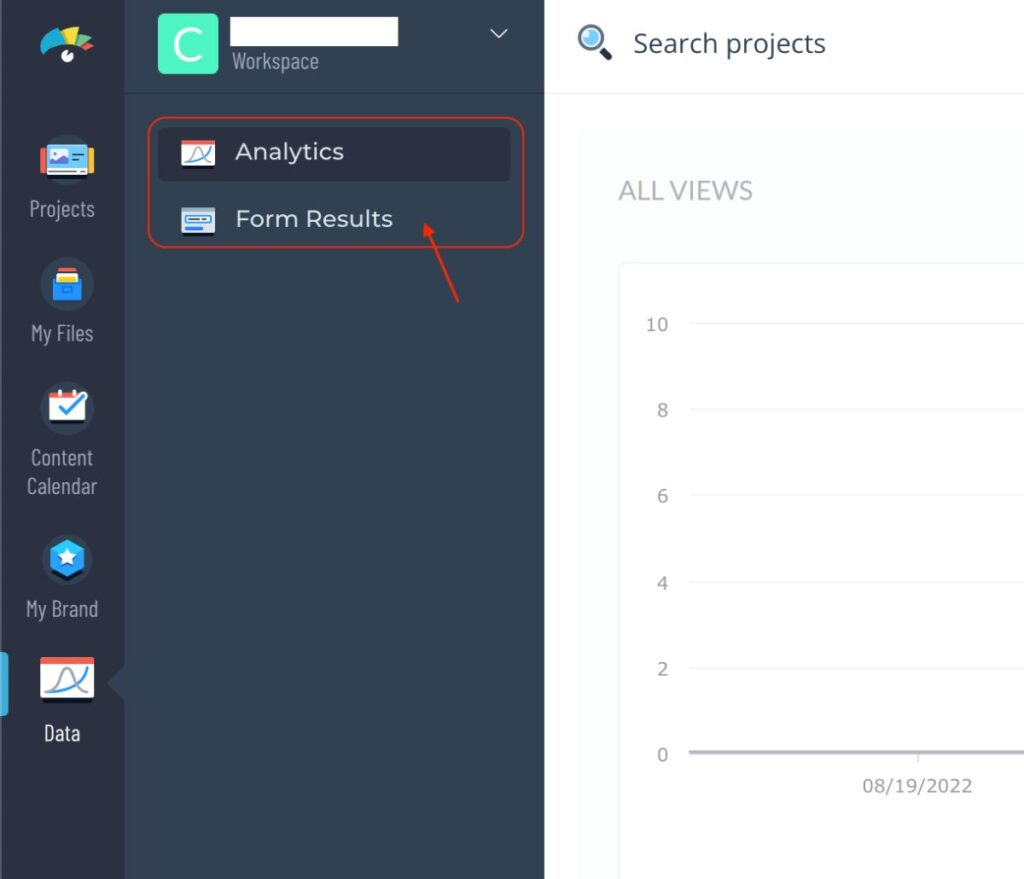Click the Search projects input
The width and height of the screenshot is (1024, 879).
[729, 43]
